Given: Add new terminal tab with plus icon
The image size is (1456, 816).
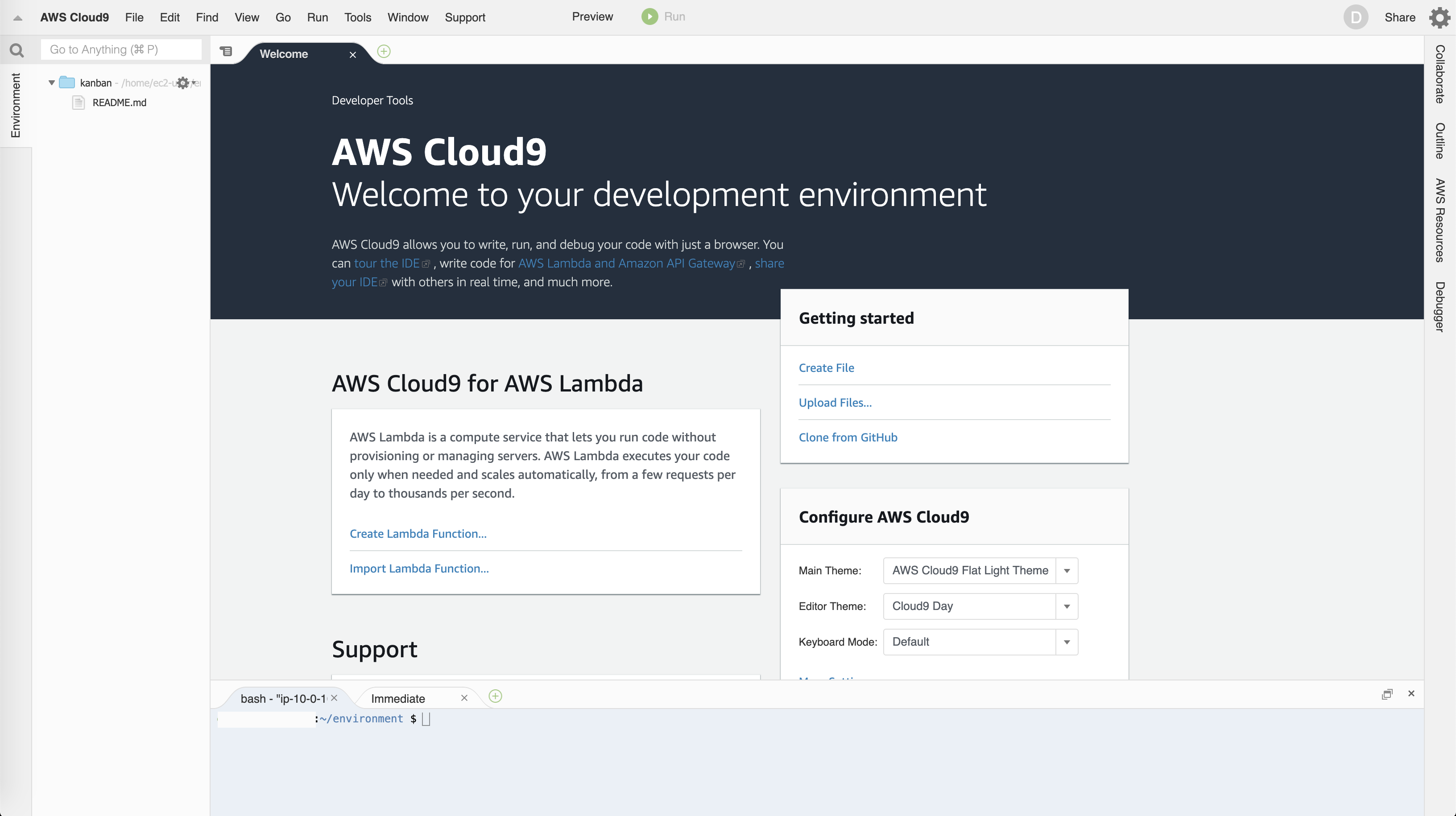Looking at the screenshot, I should click(x=495, y=696).
